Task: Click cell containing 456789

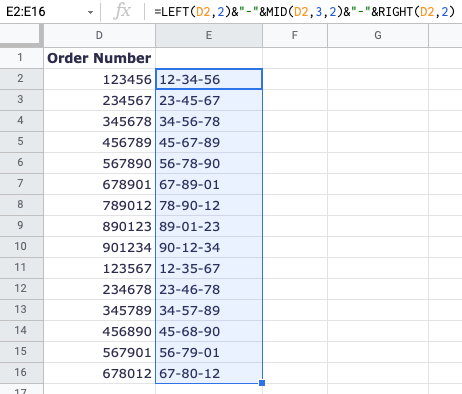Action: (x=99, y=142)
